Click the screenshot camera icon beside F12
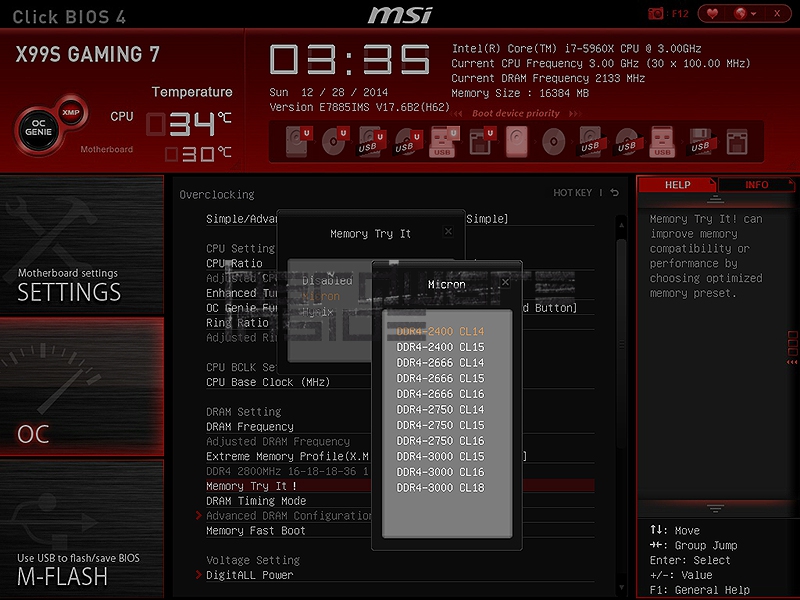800x600 pixels. coord(655,14)
